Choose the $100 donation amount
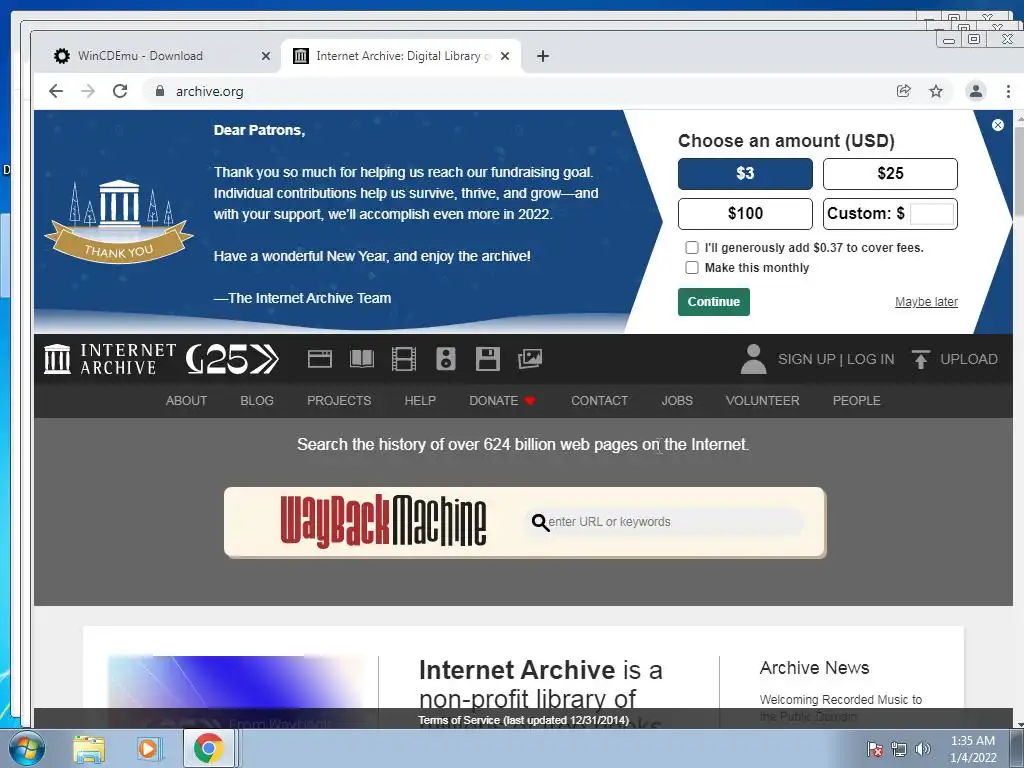Image resolution: width=1024 pixels, height=768 pixels. (x=745, y=214)
